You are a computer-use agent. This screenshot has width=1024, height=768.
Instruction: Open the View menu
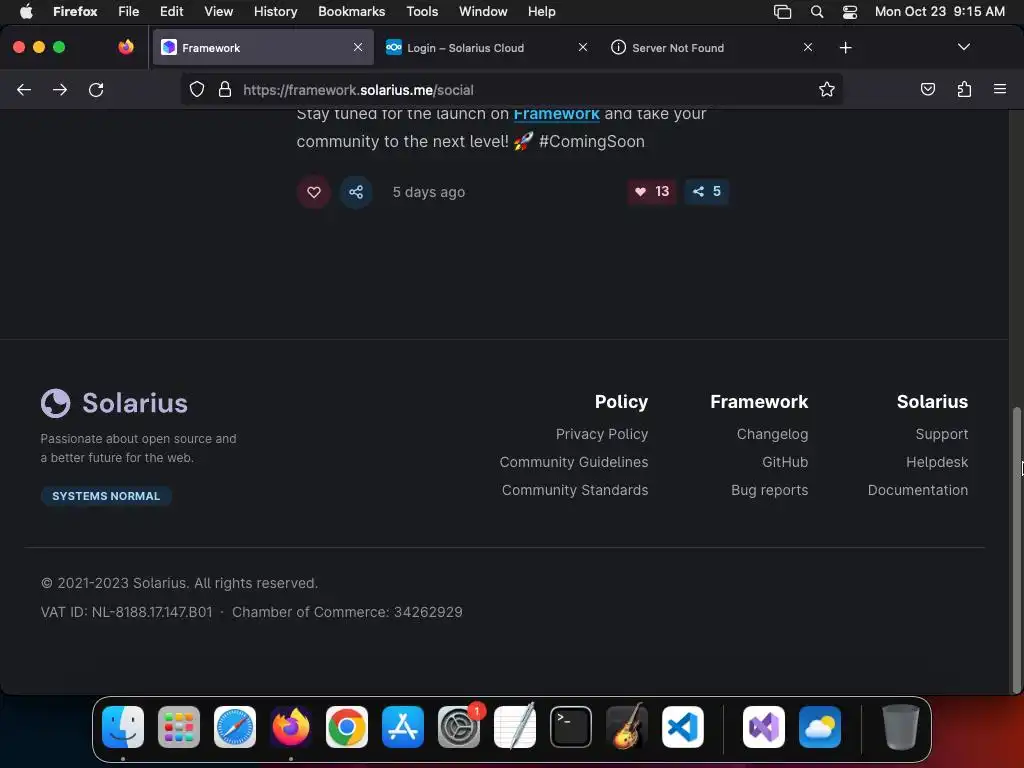[x=218, y=11]
